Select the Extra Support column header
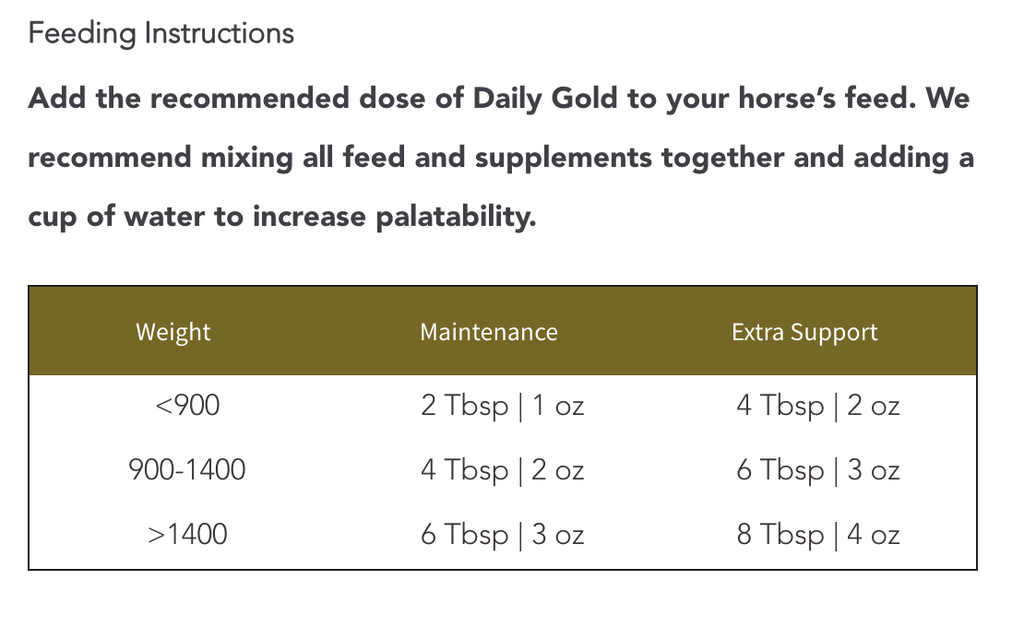This screenshot has width=1024, height=627. click(x=804, y=332)
